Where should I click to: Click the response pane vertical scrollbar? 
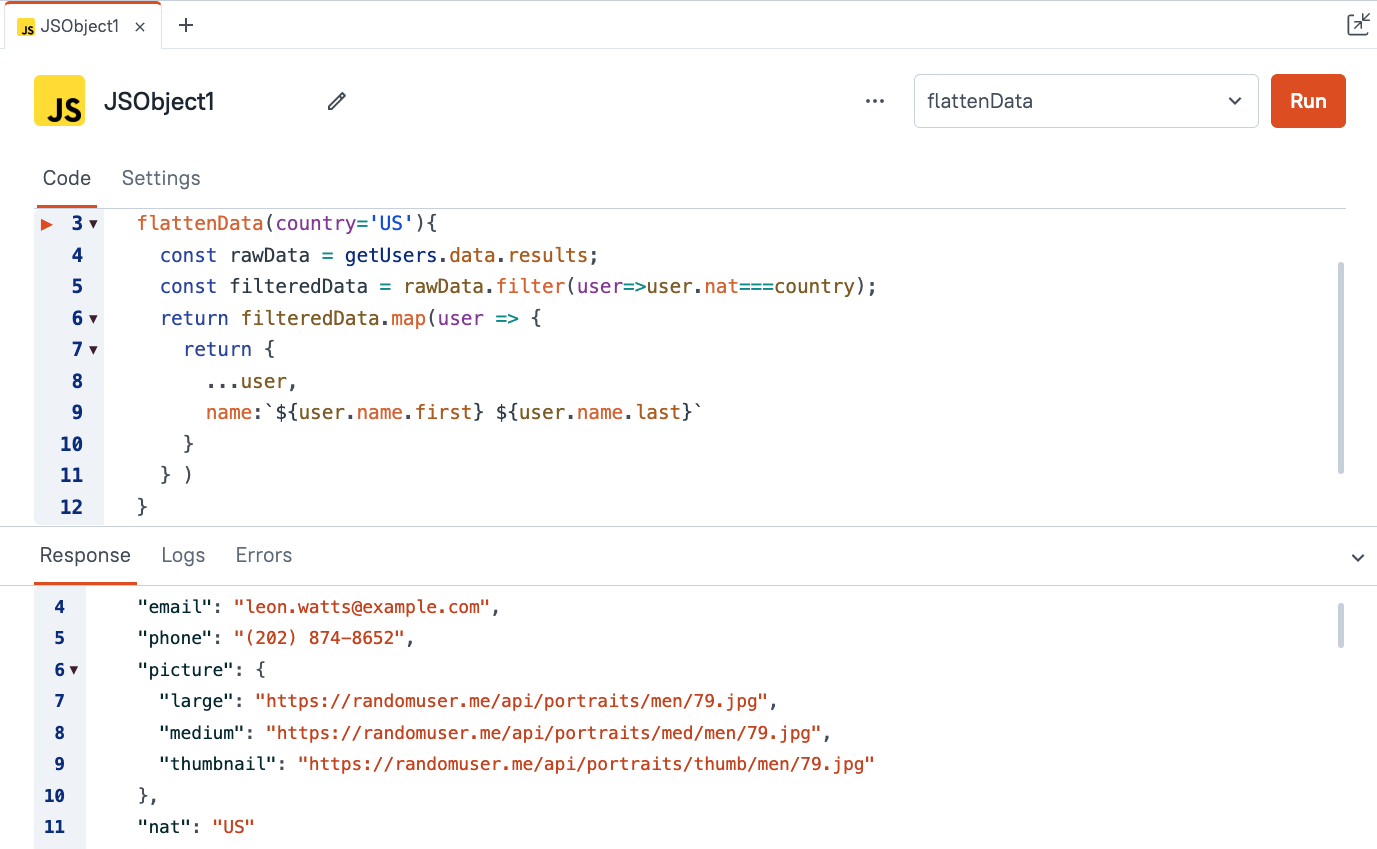1340,625
